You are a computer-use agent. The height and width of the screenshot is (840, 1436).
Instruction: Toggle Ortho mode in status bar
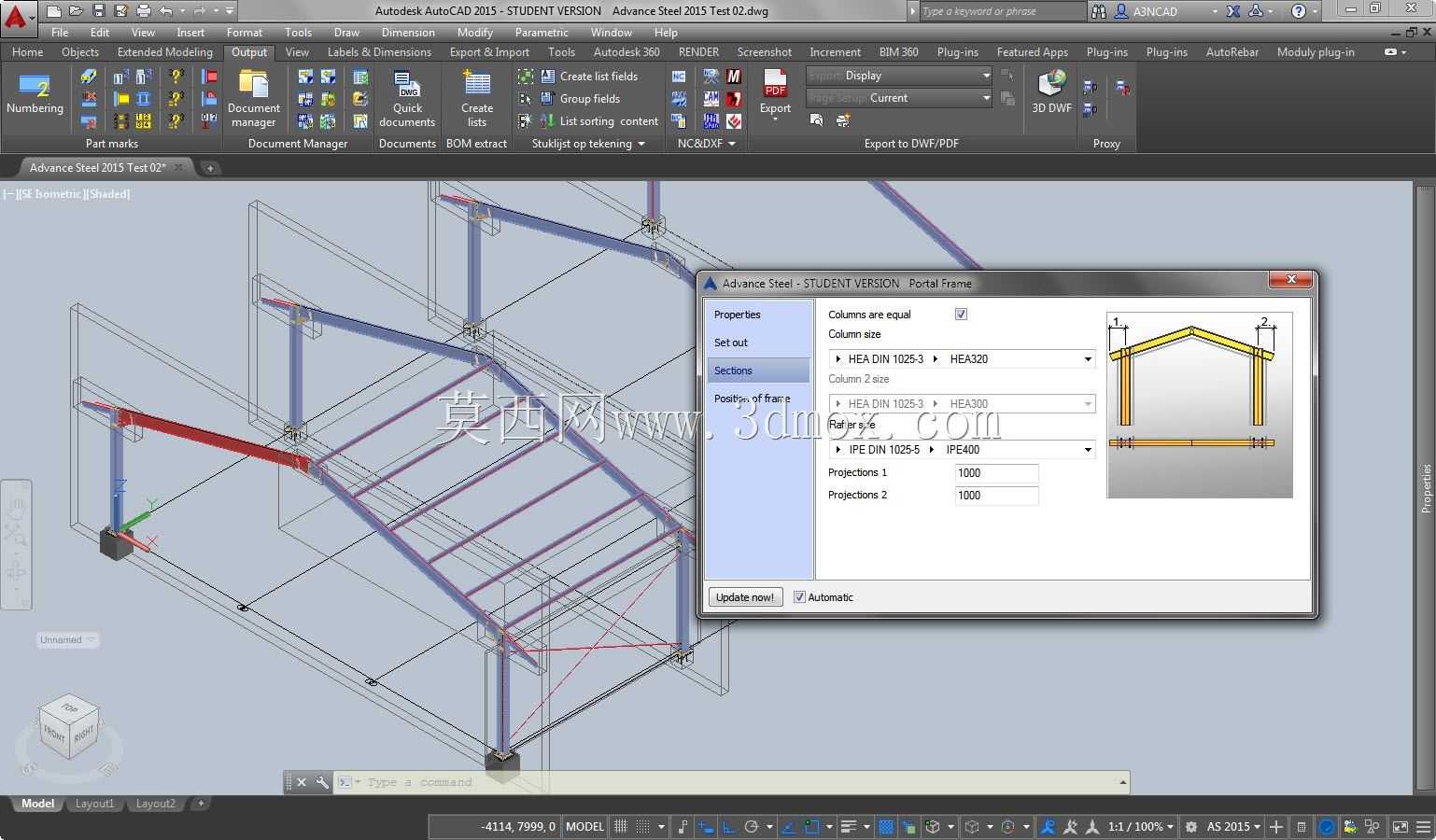728,827
